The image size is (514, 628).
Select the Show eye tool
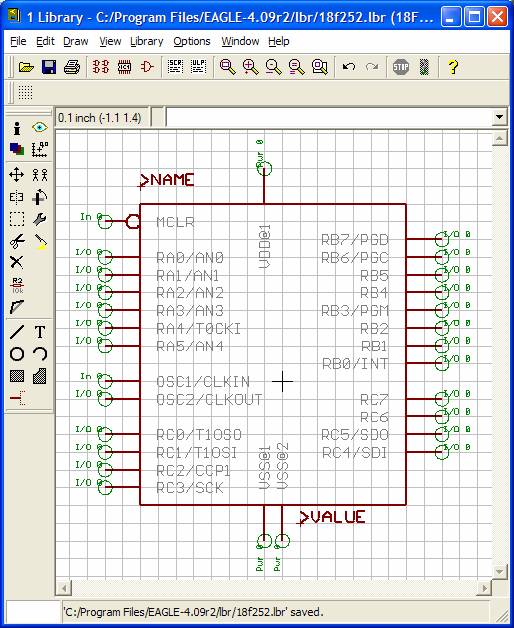pos(40,128)
